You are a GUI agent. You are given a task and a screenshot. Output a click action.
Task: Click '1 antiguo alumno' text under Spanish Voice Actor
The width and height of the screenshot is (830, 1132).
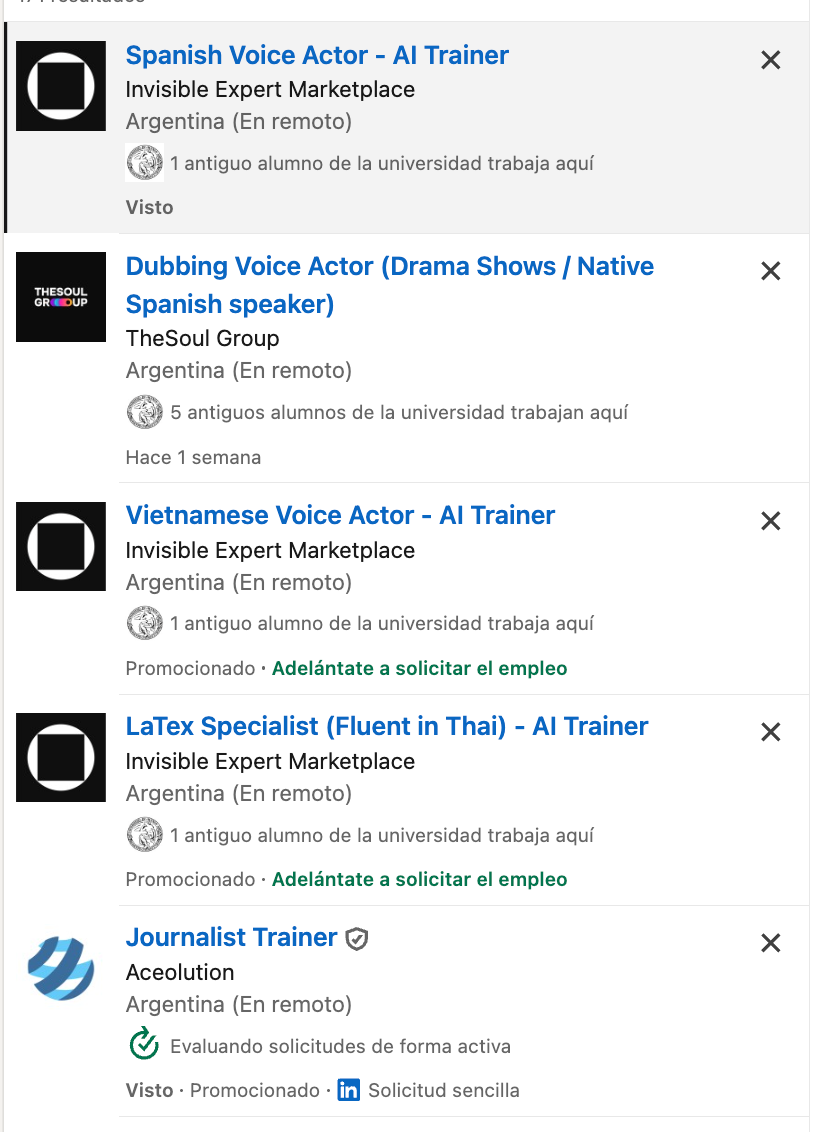tap(382, 163)
